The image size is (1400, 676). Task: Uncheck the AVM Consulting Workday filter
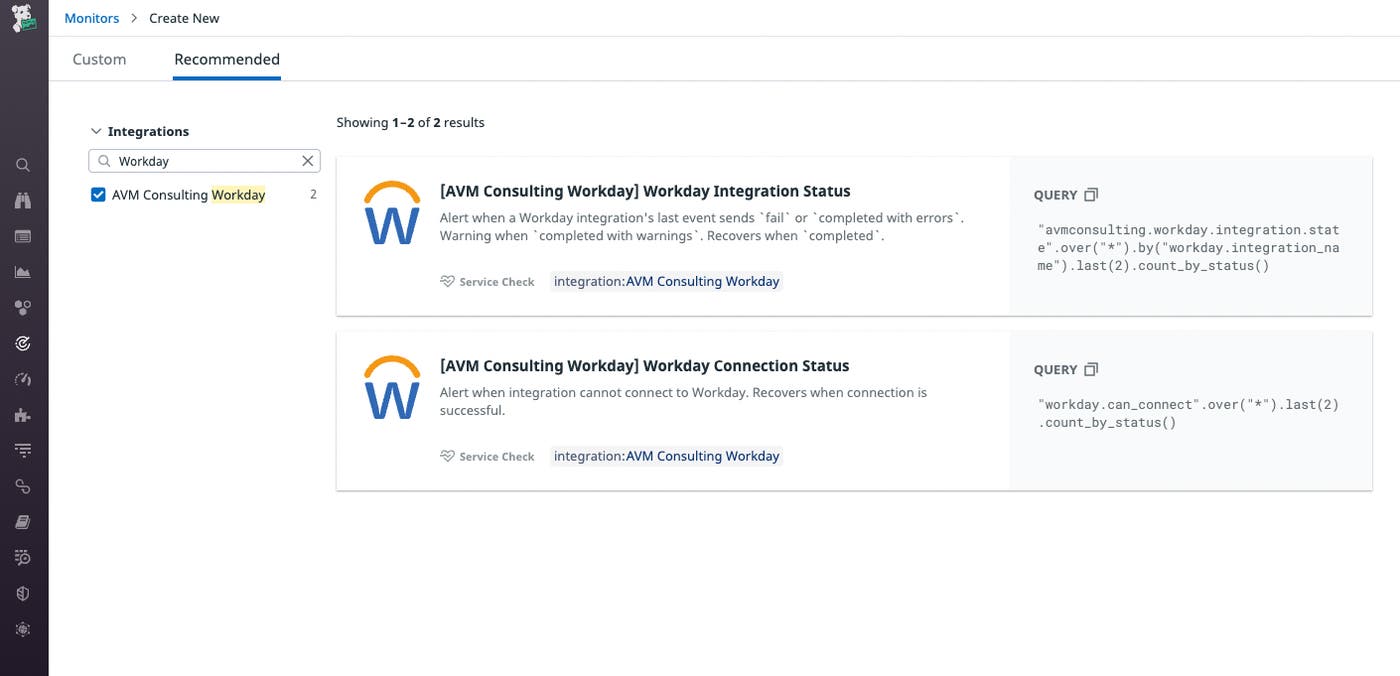pyautogui.click(x=98, y=194)
